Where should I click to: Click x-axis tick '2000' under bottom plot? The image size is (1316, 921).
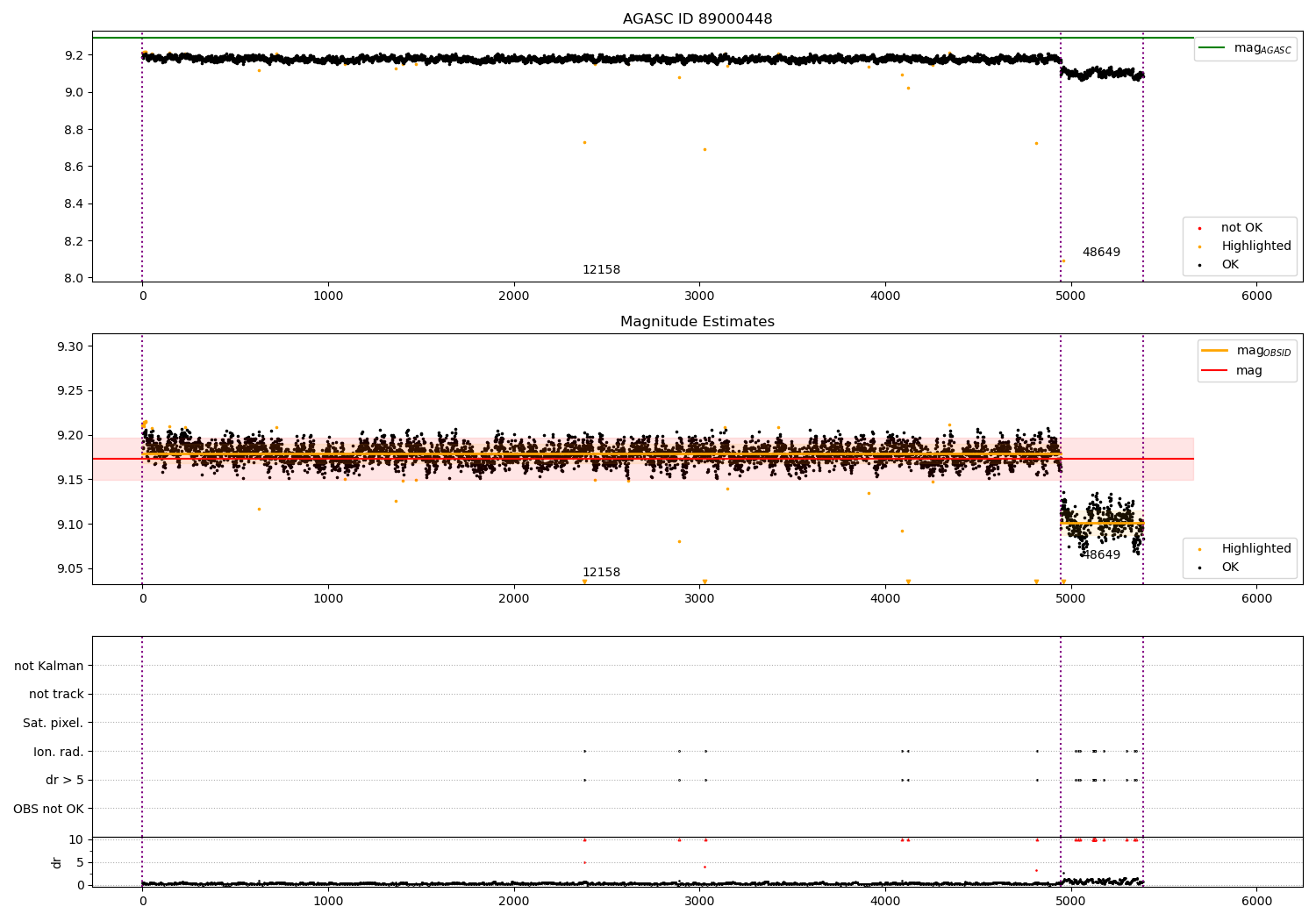click(514, 901)
